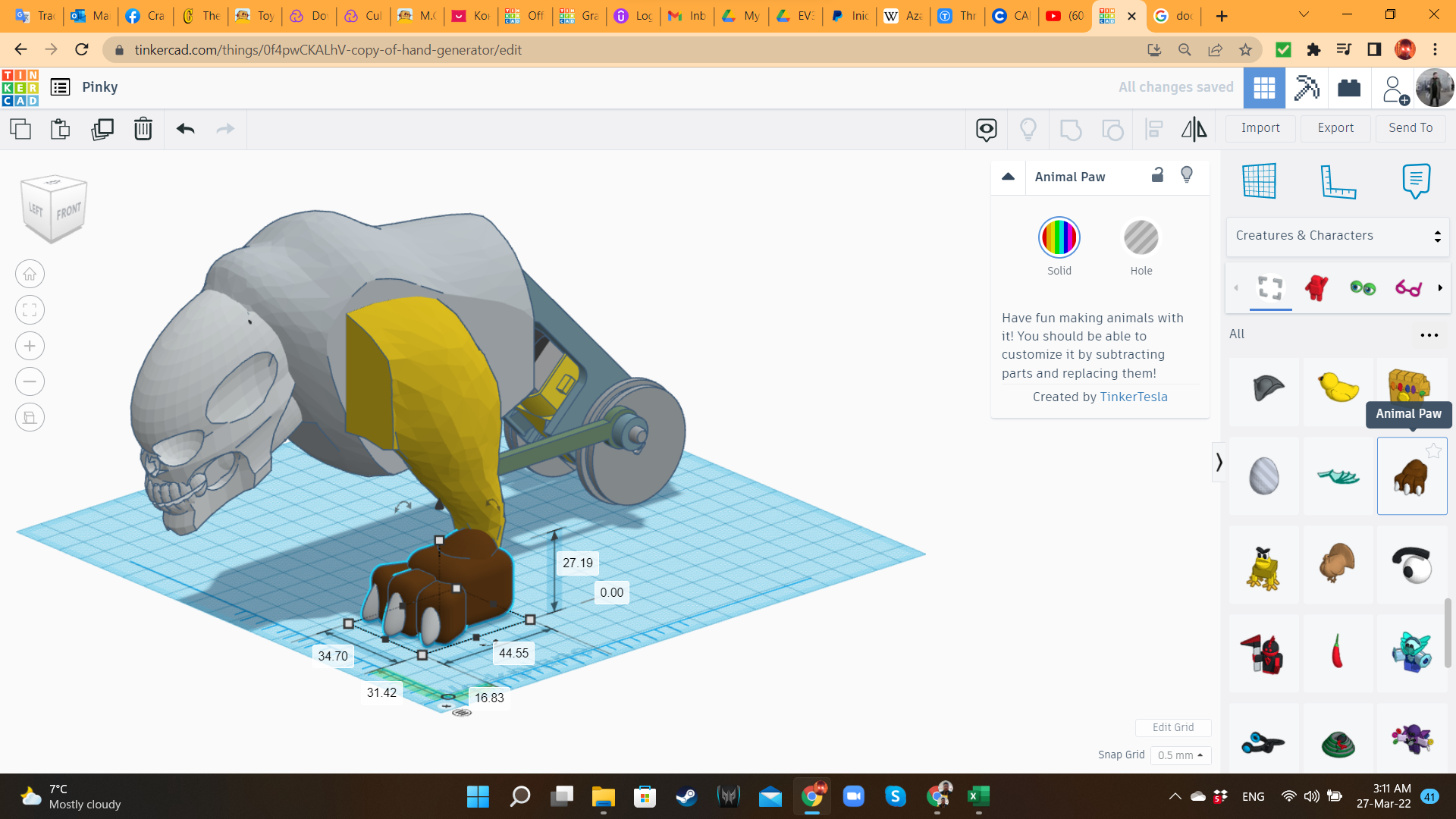The height and width of the screenshot is (819, 1456).
Task: Open the Import option
Action: [1260, 128]
